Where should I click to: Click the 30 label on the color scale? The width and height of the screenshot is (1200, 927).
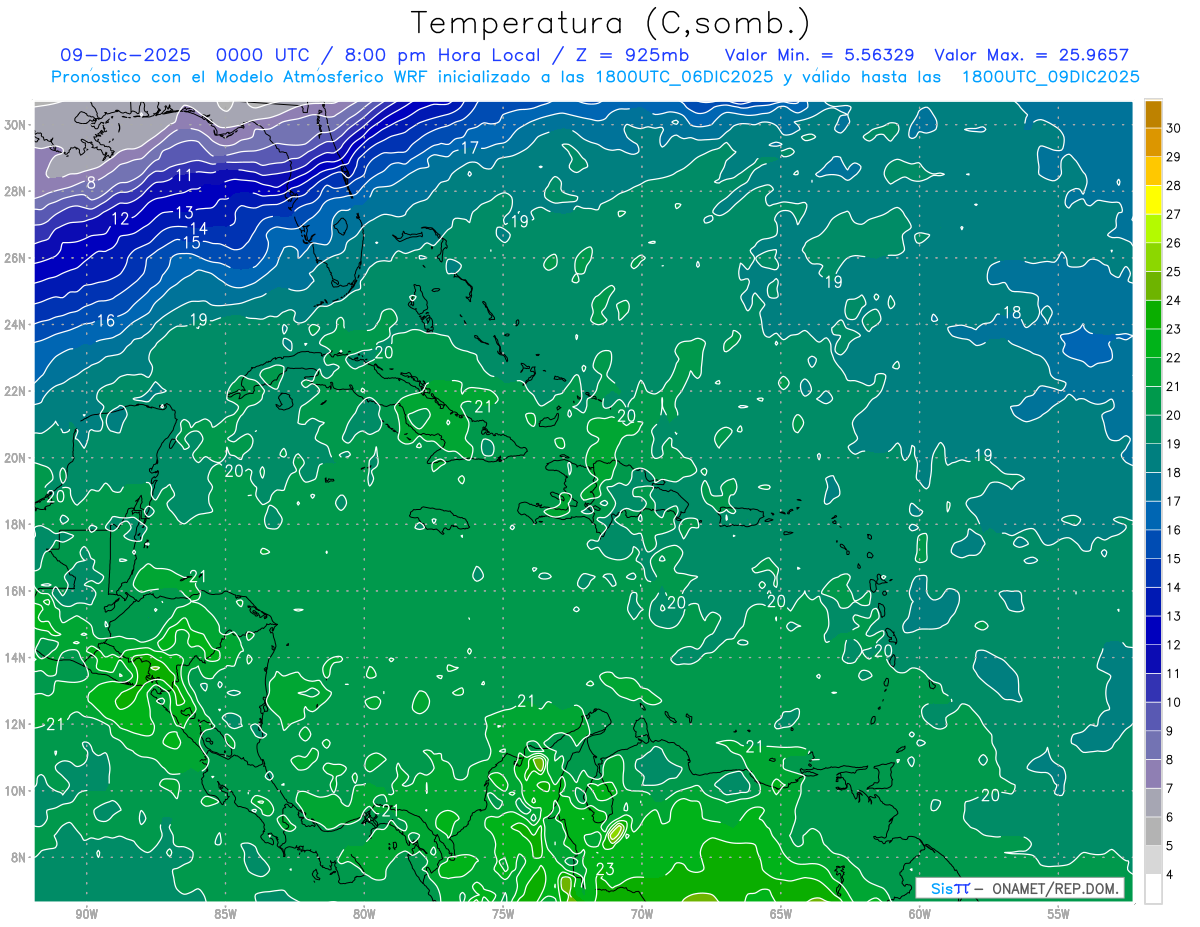1173,128
